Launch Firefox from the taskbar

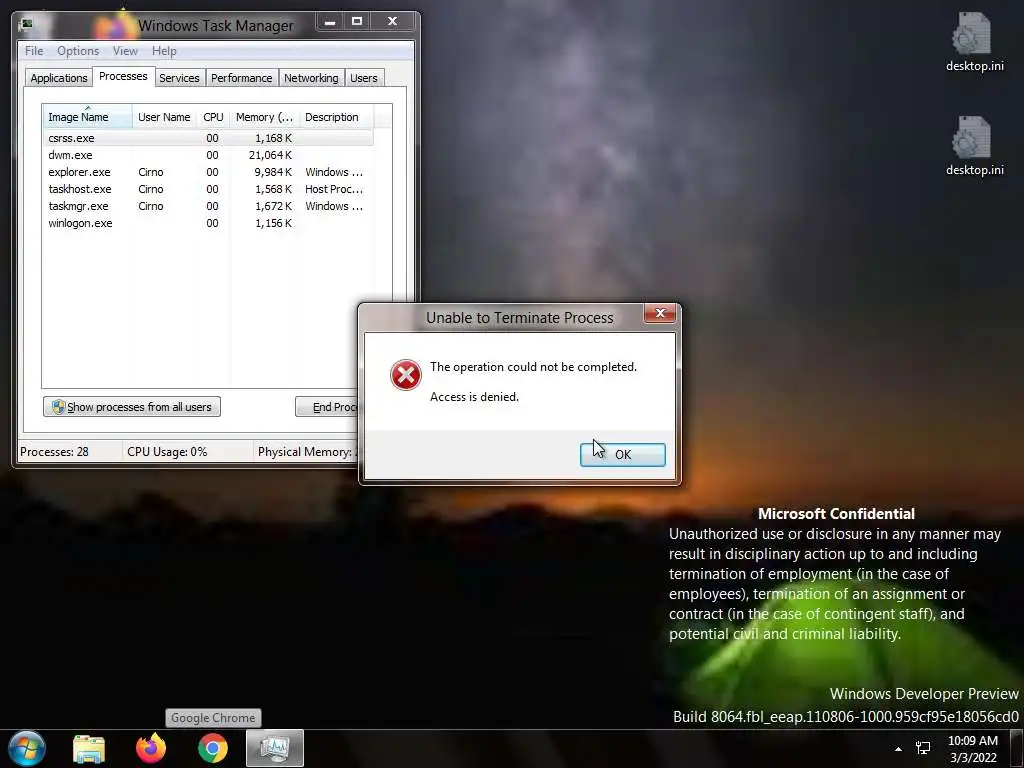(151, 748)
